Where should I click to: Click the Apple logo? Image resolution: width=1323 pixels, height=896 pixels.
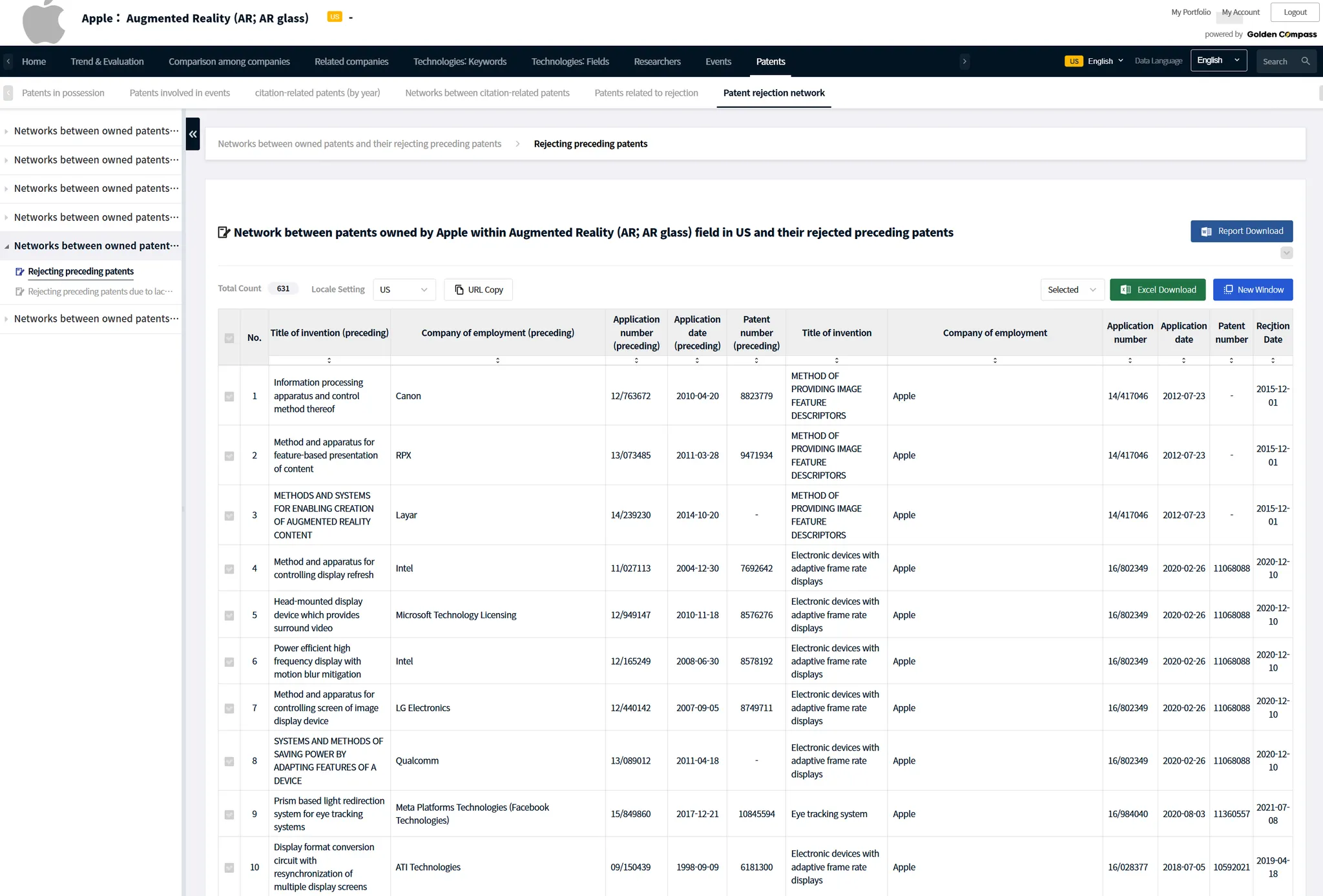43,23
